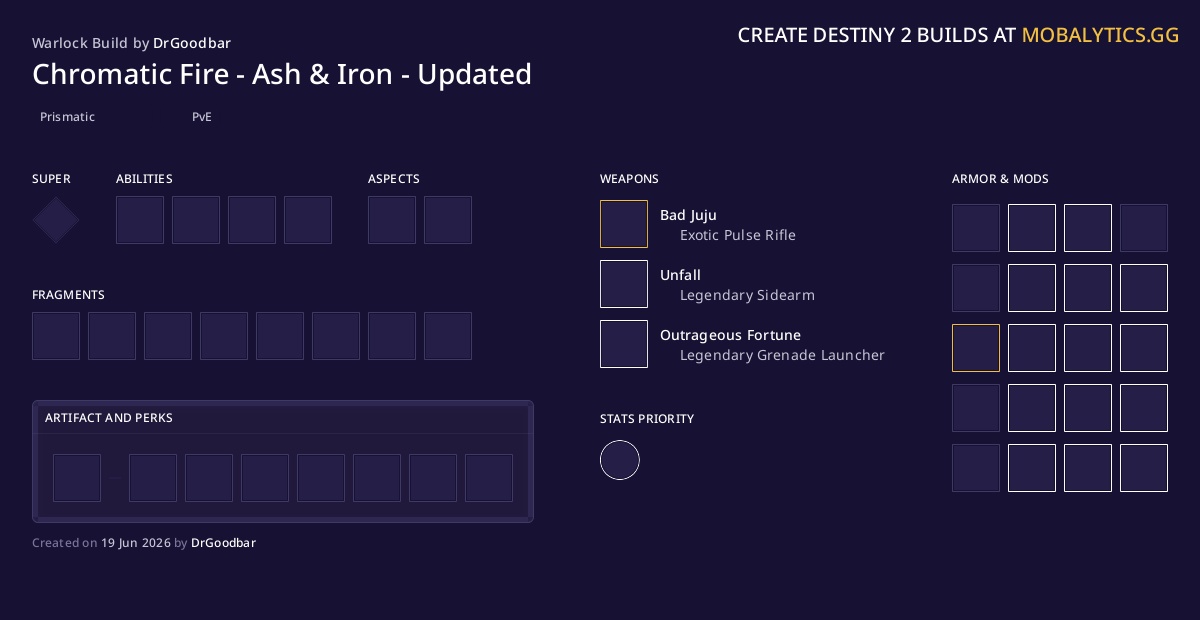1200x620 pixels.
Task: Select the first Abilities slot
Action: [x=140, y=220]
